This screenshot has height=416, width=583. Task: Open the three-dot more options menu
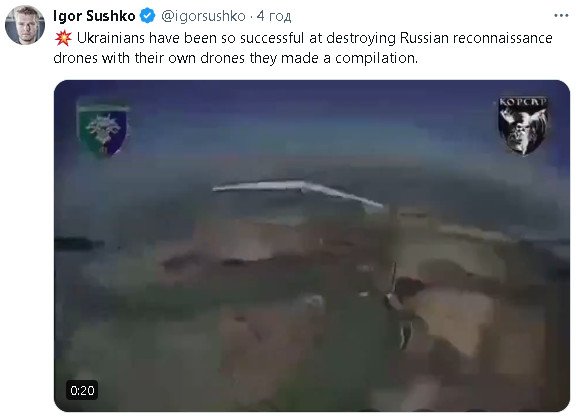click(561, 16)
